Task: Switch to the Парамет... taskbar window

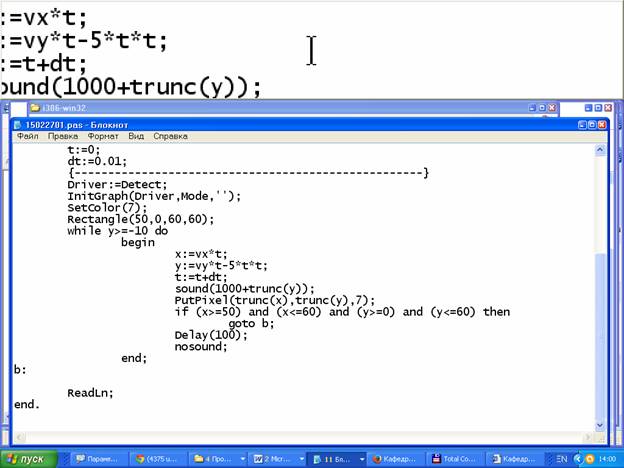Action: (x=98, y=459)
